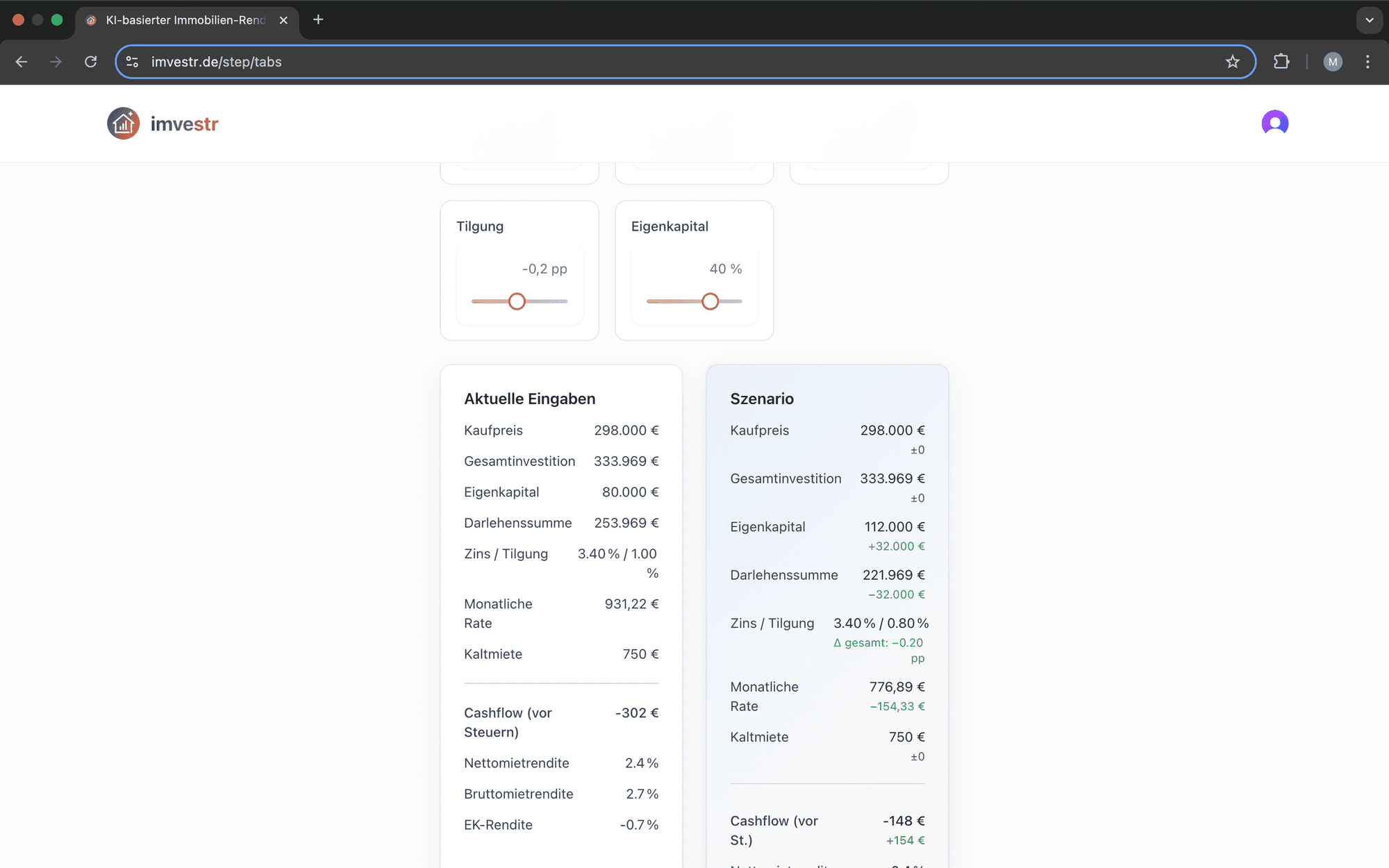This screenshot has height=868, width=1389.
Task: Open the purple user profile avatar
Action: [1274, 124]
